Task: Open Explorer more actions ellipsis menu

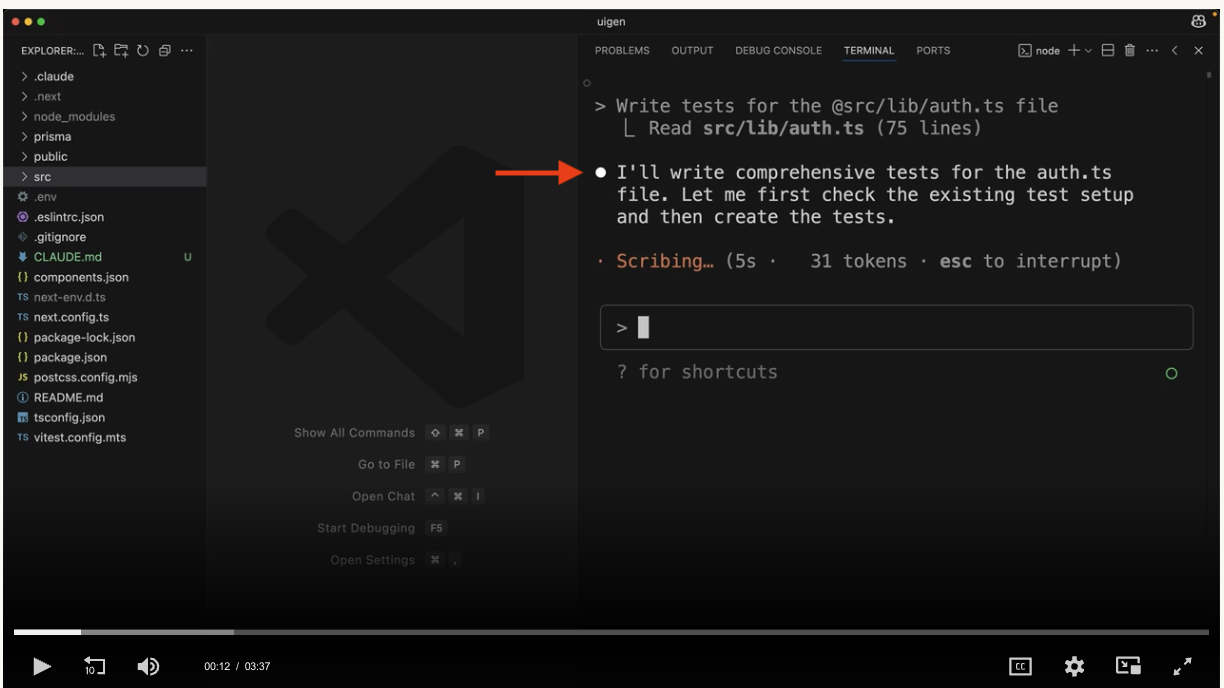Action: [x=187, y=50]
